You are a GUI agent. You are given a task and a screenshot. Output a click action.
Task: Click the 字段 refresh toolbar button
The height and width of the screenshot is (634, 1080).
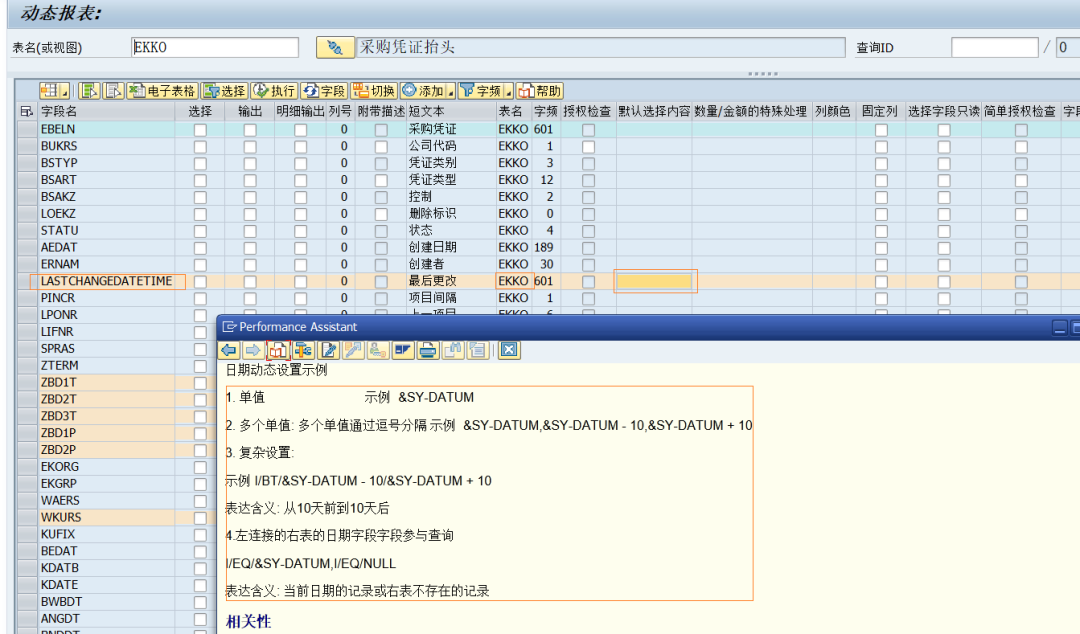click(x=324, y=91)
